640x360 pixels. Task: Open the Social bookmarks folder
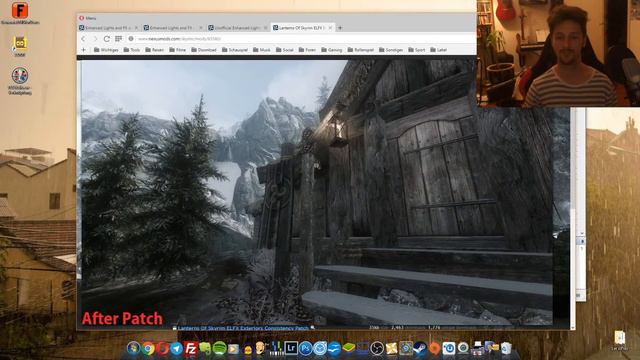click(x=284, y=50)
